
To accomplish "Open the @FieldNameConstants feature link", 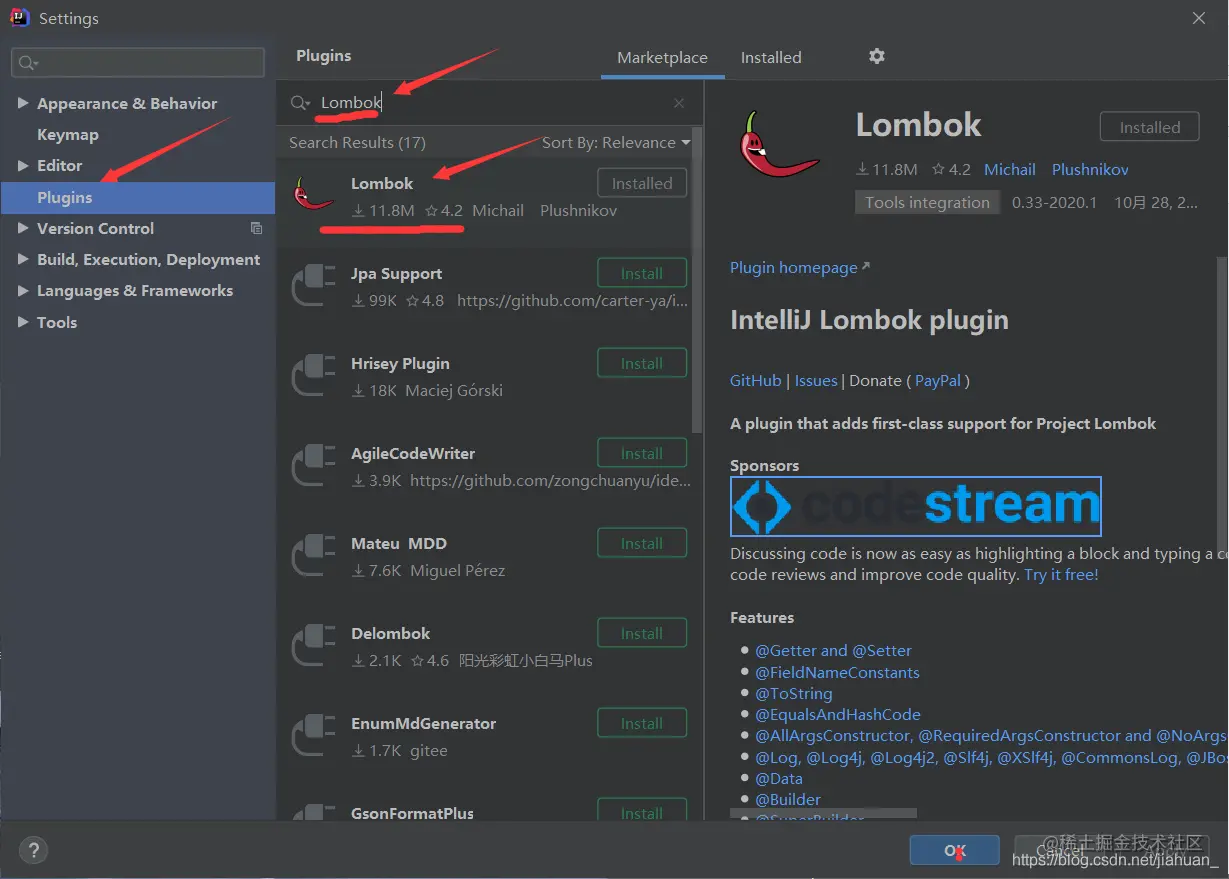I will (x=837, y=672).
